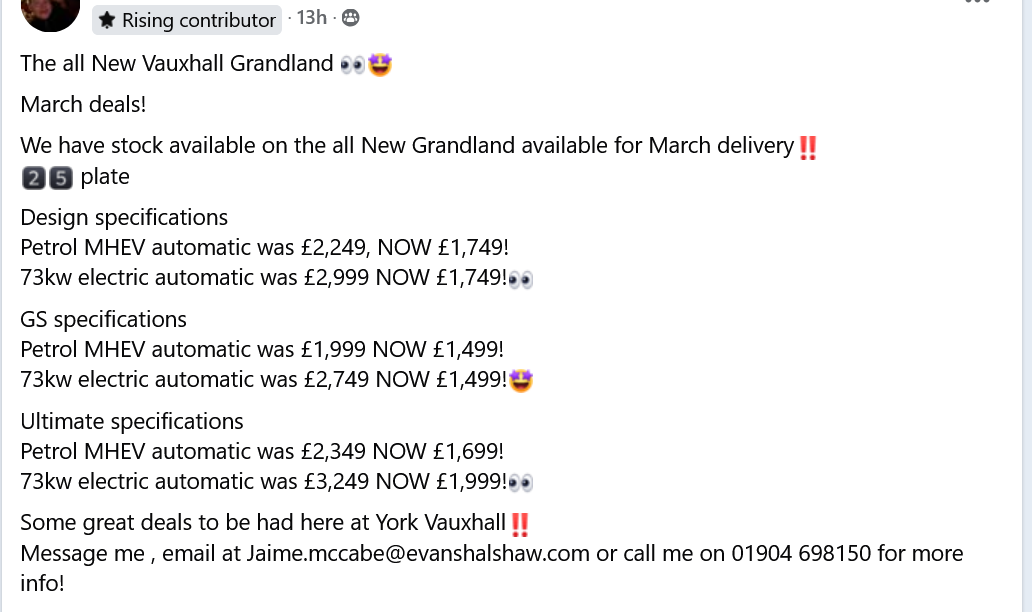Click the star-struck emoji in the first line
Image resolution: width=1032 pixels, height=612 pixels.
tap(380, 65)
